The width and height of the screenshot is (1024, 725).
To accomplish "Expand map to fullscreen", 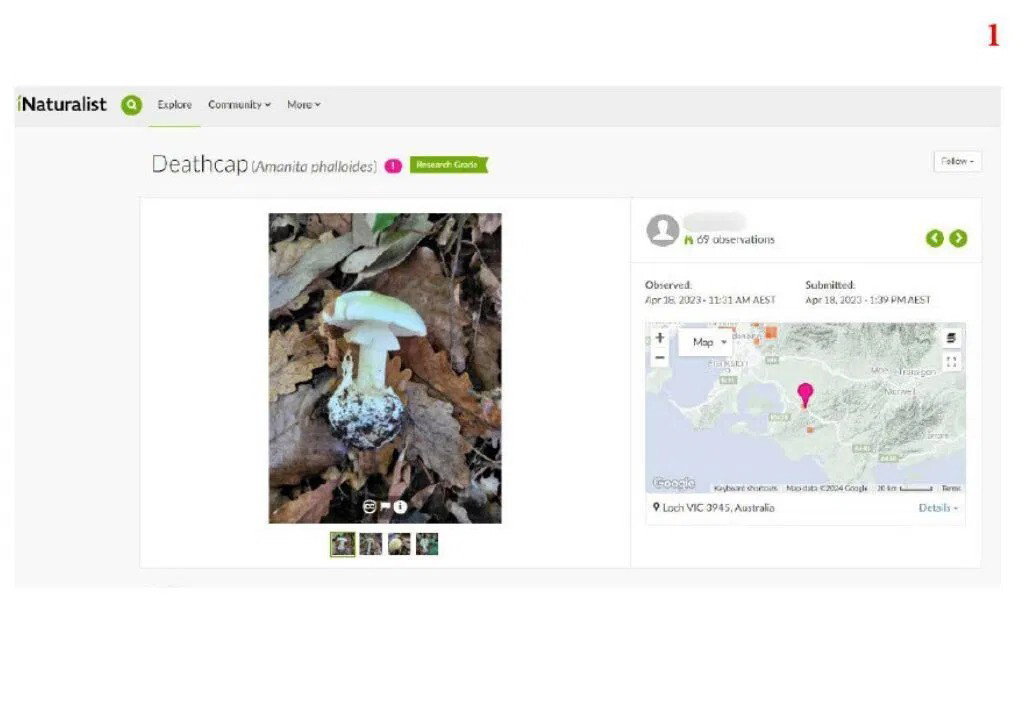I will [x=952, y=361].
